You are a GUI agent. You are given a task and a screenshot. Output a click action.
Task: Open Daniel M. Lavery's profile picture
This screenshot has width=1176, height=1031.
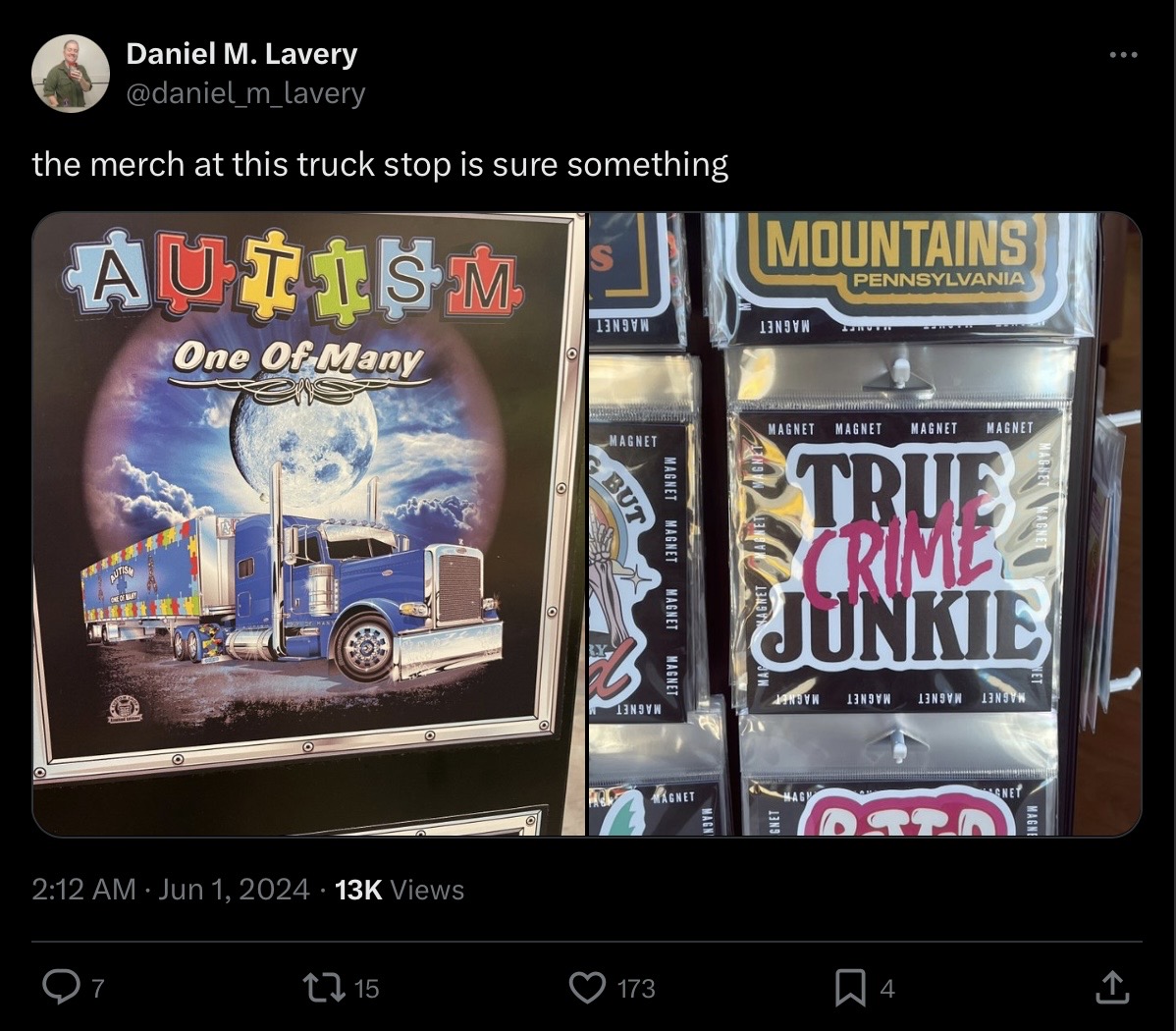(x=71, y=74)
